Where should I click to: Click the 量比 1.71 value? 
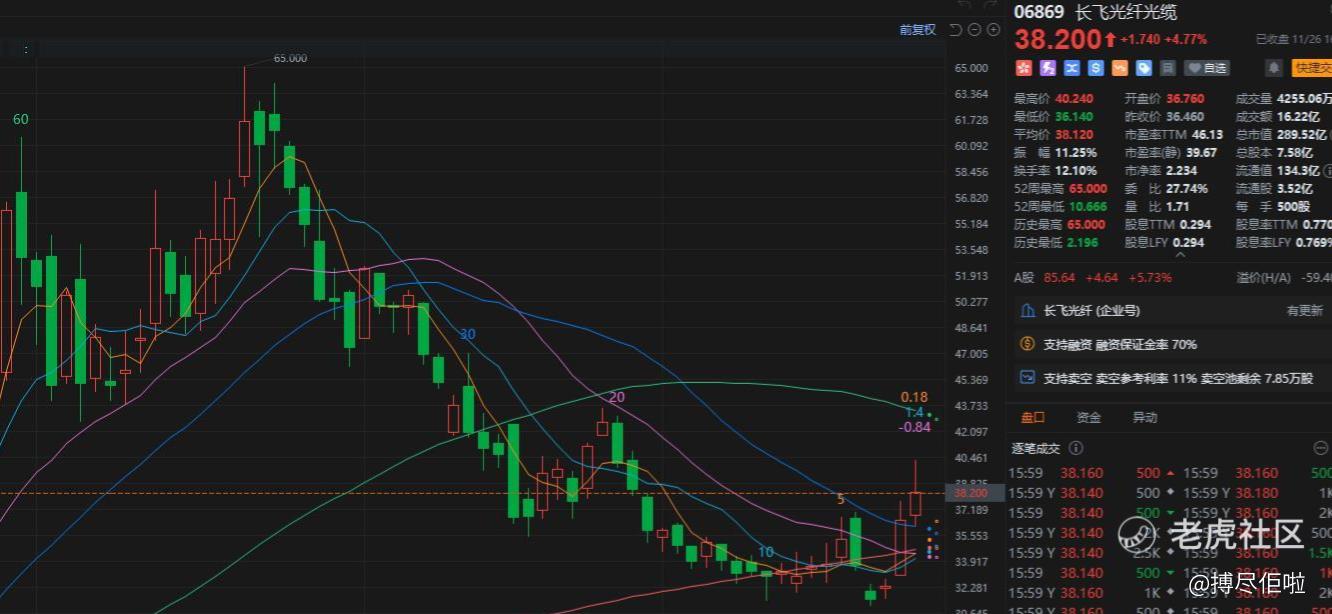(1178, 207)
